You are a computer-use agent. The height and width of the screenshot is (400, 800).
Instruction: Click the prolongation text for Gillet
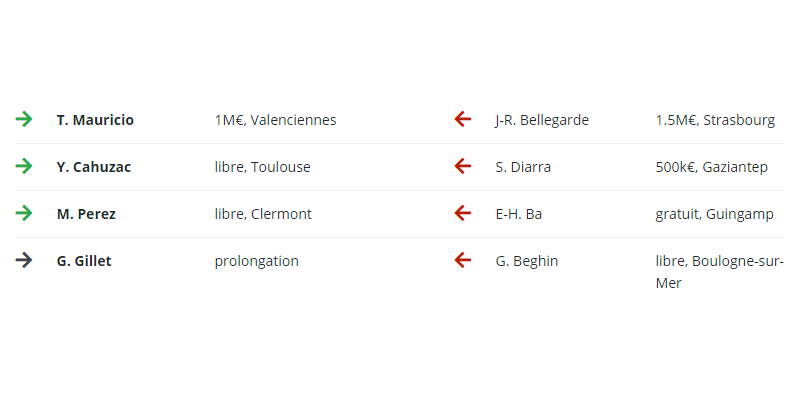[257, 261]
